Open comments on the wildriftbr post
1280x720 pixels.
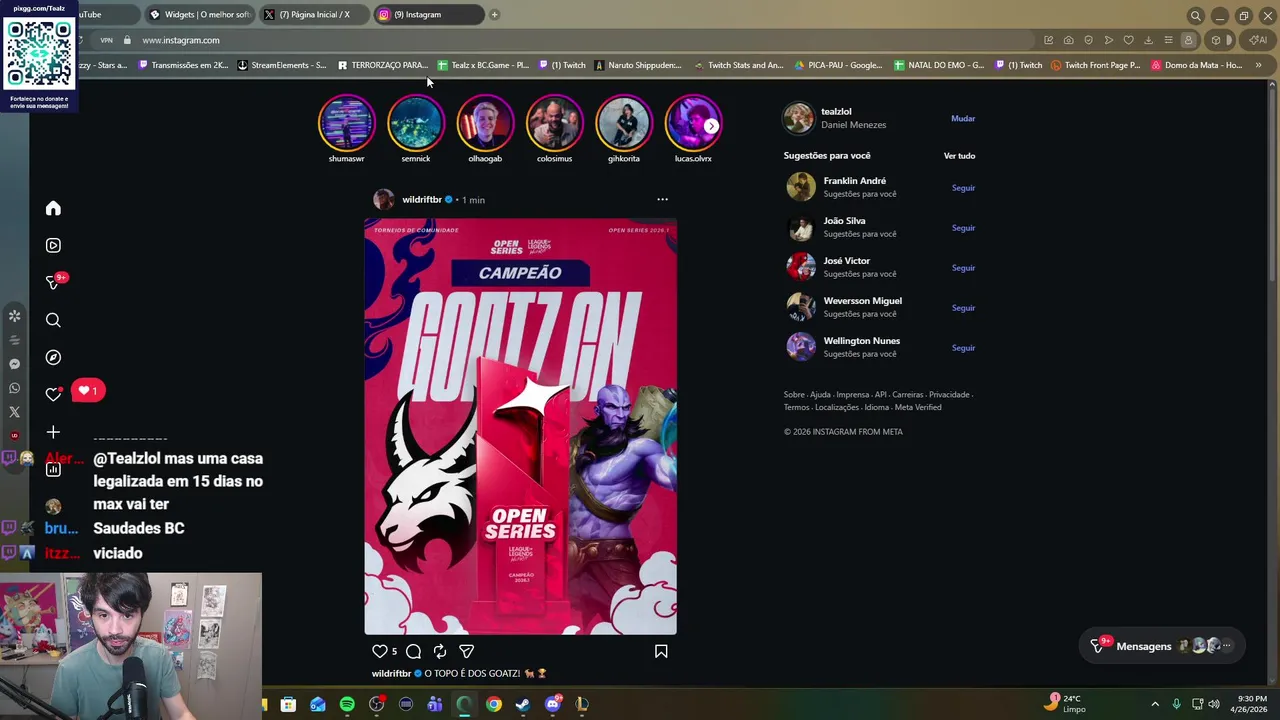pos(413,651)
